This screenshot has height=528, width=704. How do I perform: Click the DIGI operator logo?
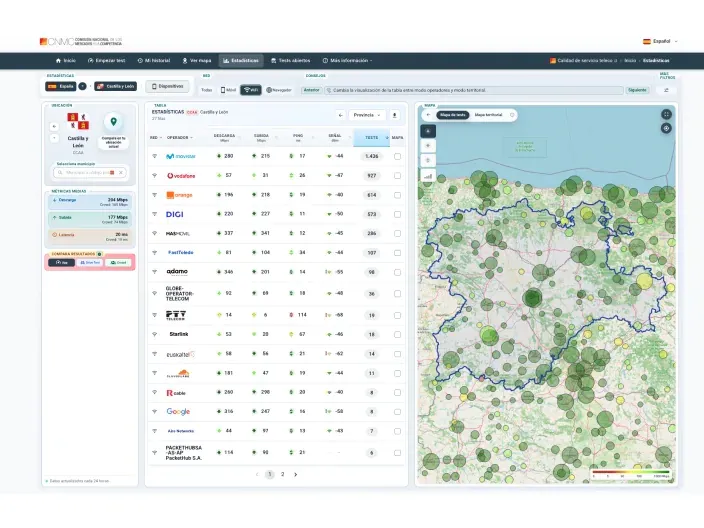(175, 214)
